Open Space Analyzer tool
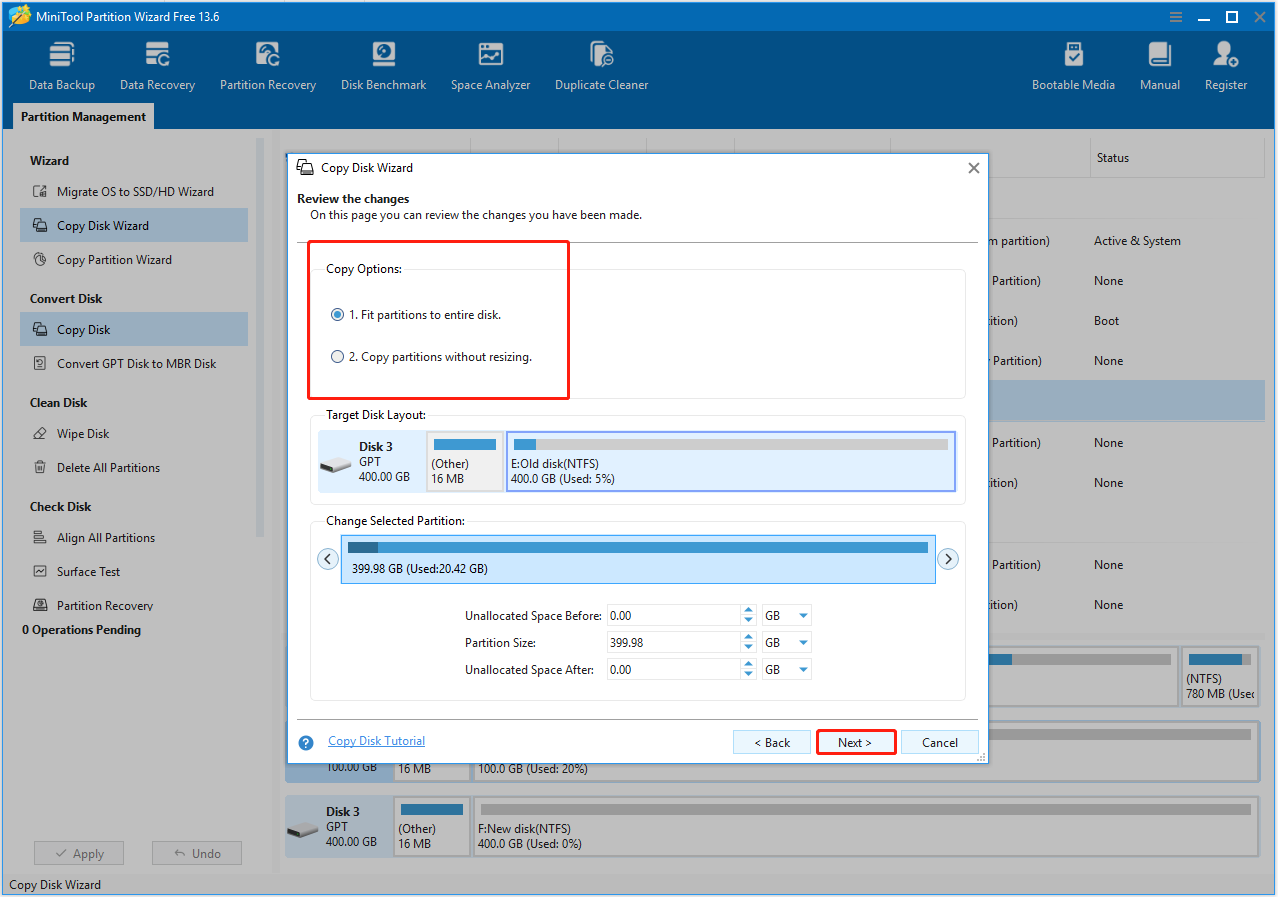Image resolution: width=1278 pixels, height=897 pixels. [x=490, y=66]
